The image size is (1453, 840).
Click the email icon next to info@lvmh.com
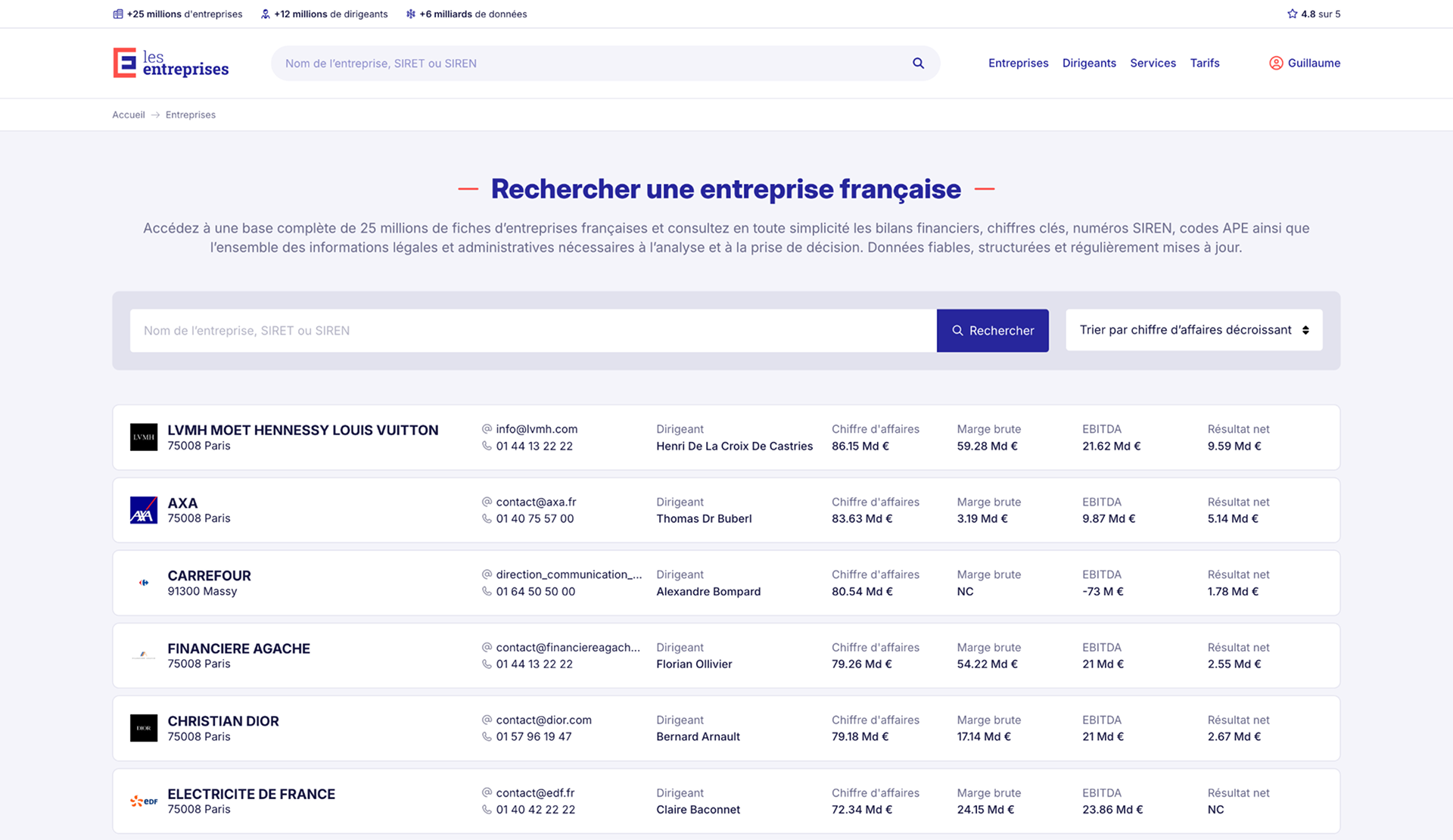[x=487, y=429]
